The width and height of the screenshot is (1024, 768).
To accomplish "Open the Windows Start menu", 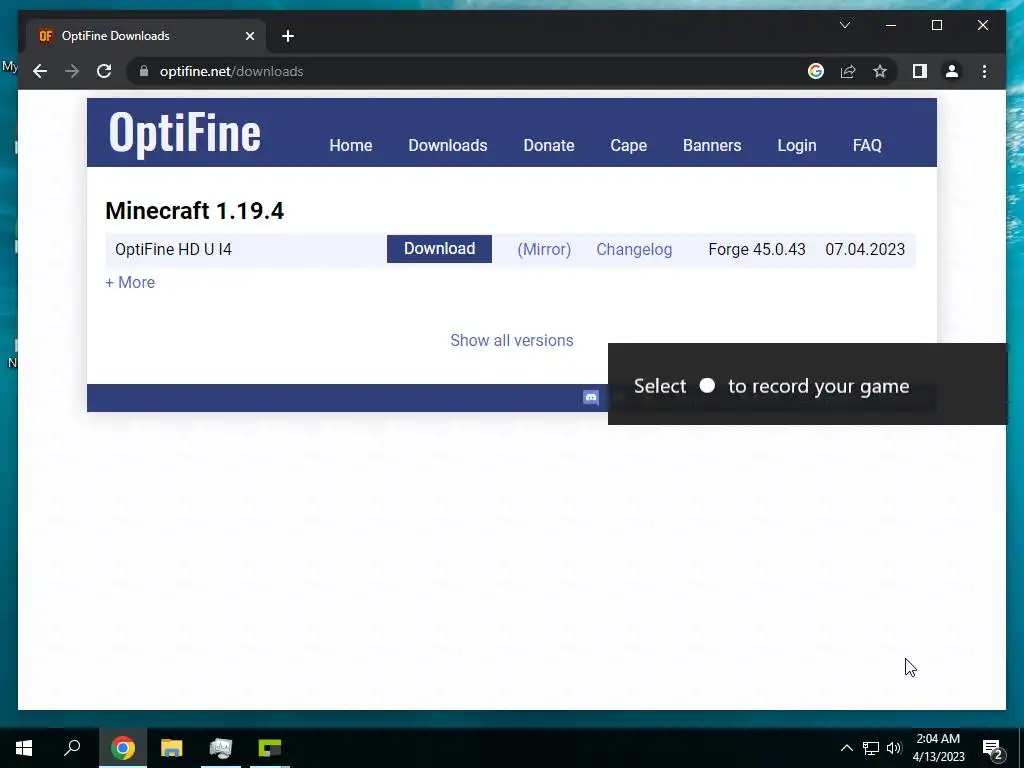I will coord(24,748).
